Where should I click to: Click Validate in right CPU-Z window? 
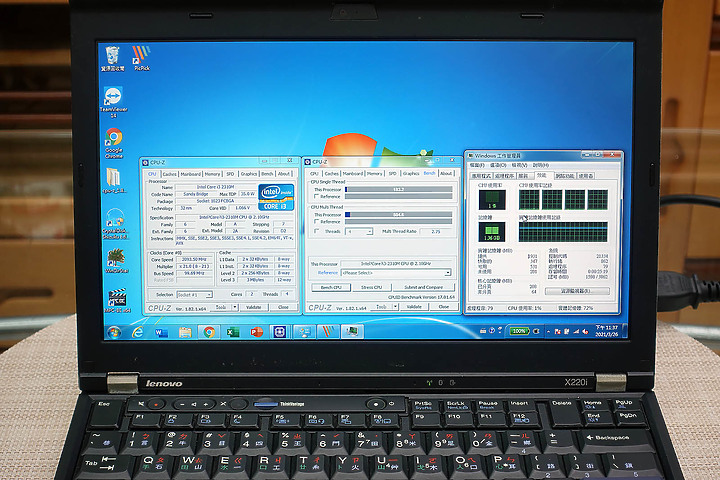click(x=414, y=306)
